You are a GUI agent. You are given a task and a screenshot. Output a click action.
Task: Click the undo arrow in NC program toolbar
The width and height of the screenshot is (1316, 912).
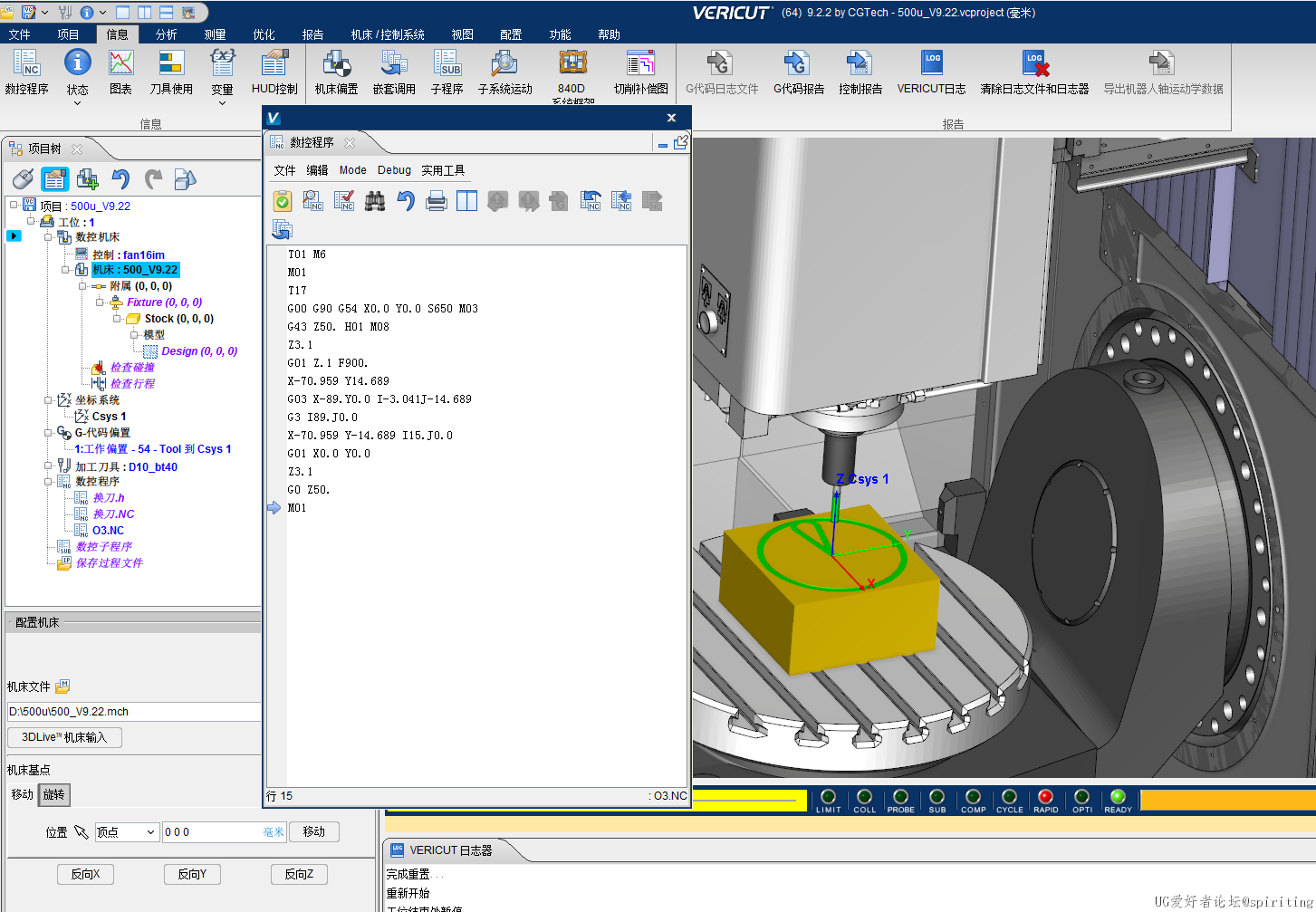click(406, 201)
